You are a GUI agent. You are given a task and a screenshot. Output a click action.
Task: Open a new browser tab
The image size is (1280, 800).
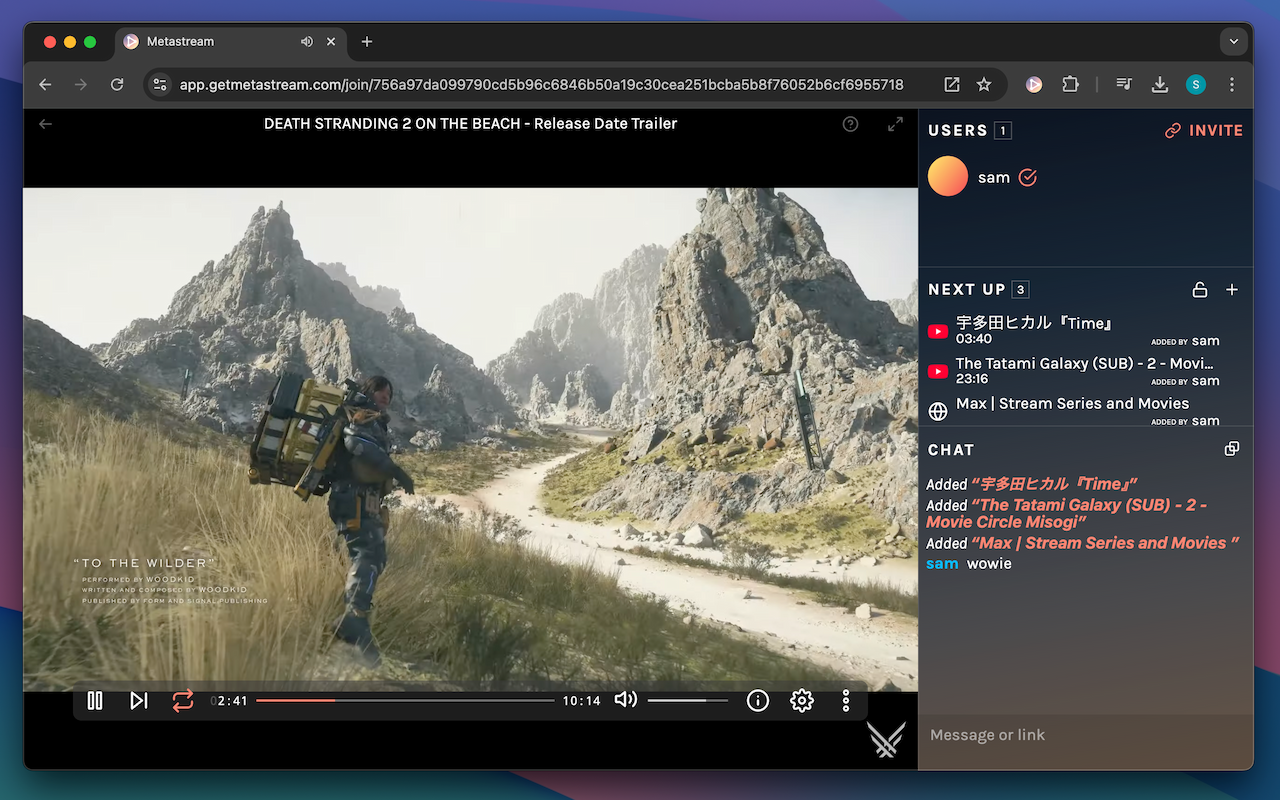point(367,42)
